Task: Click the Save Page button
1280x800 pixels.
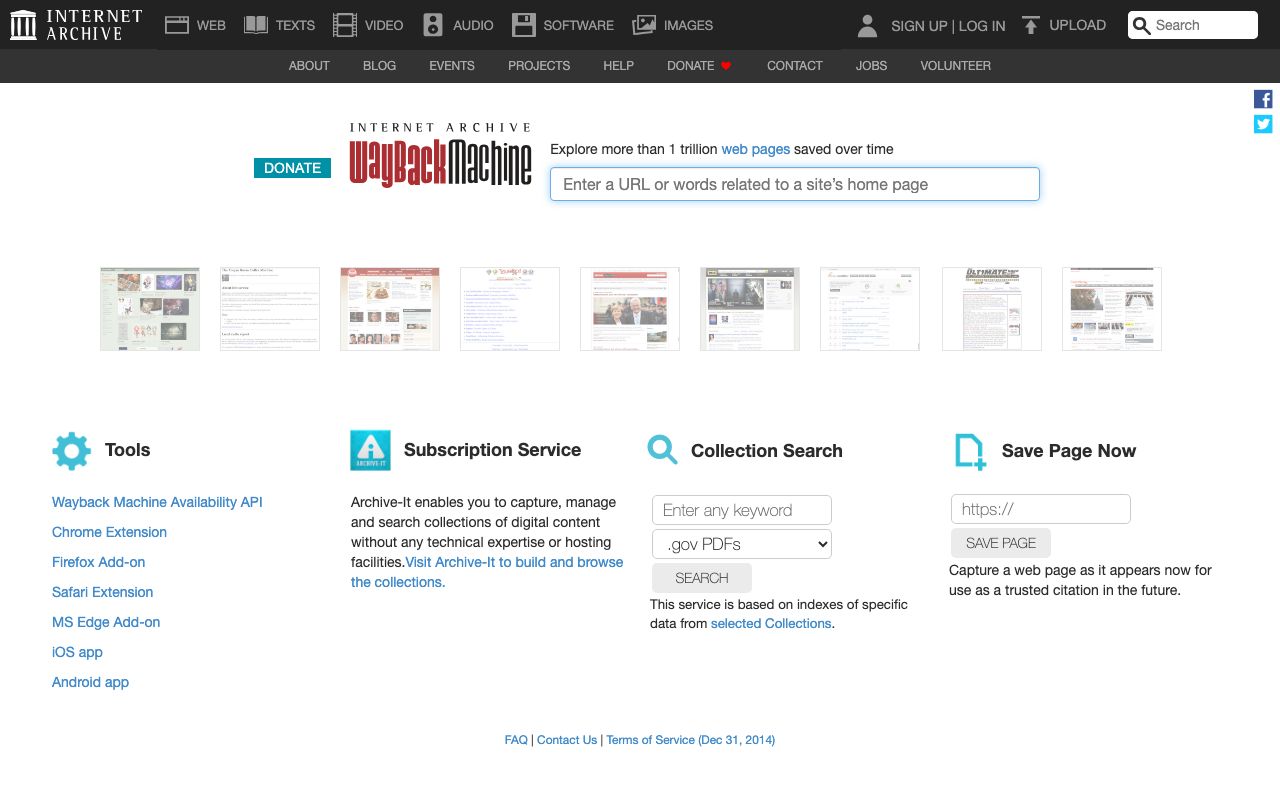Action: point(1001,543)
